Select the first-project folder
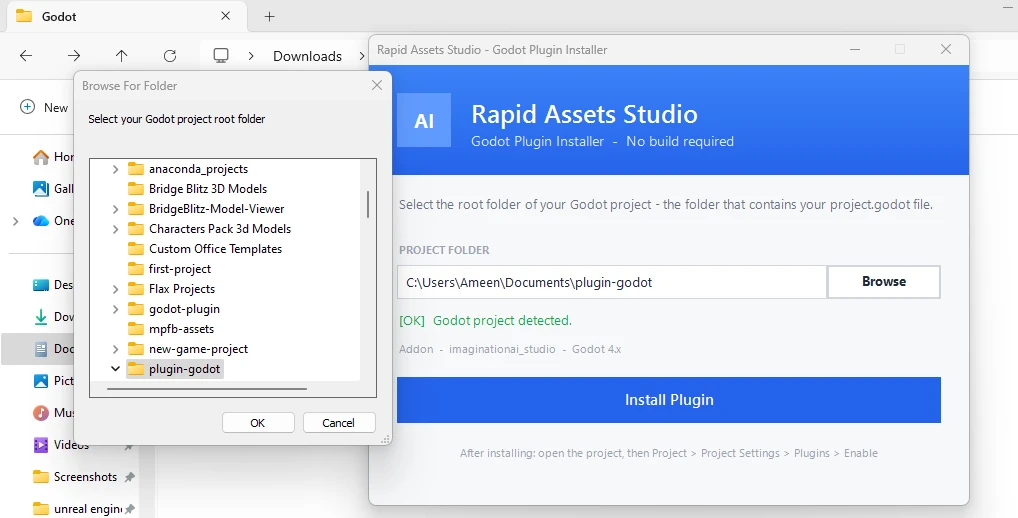Image resolution: width=1018 pixels, height=518 pixels. tap(170, 269)
